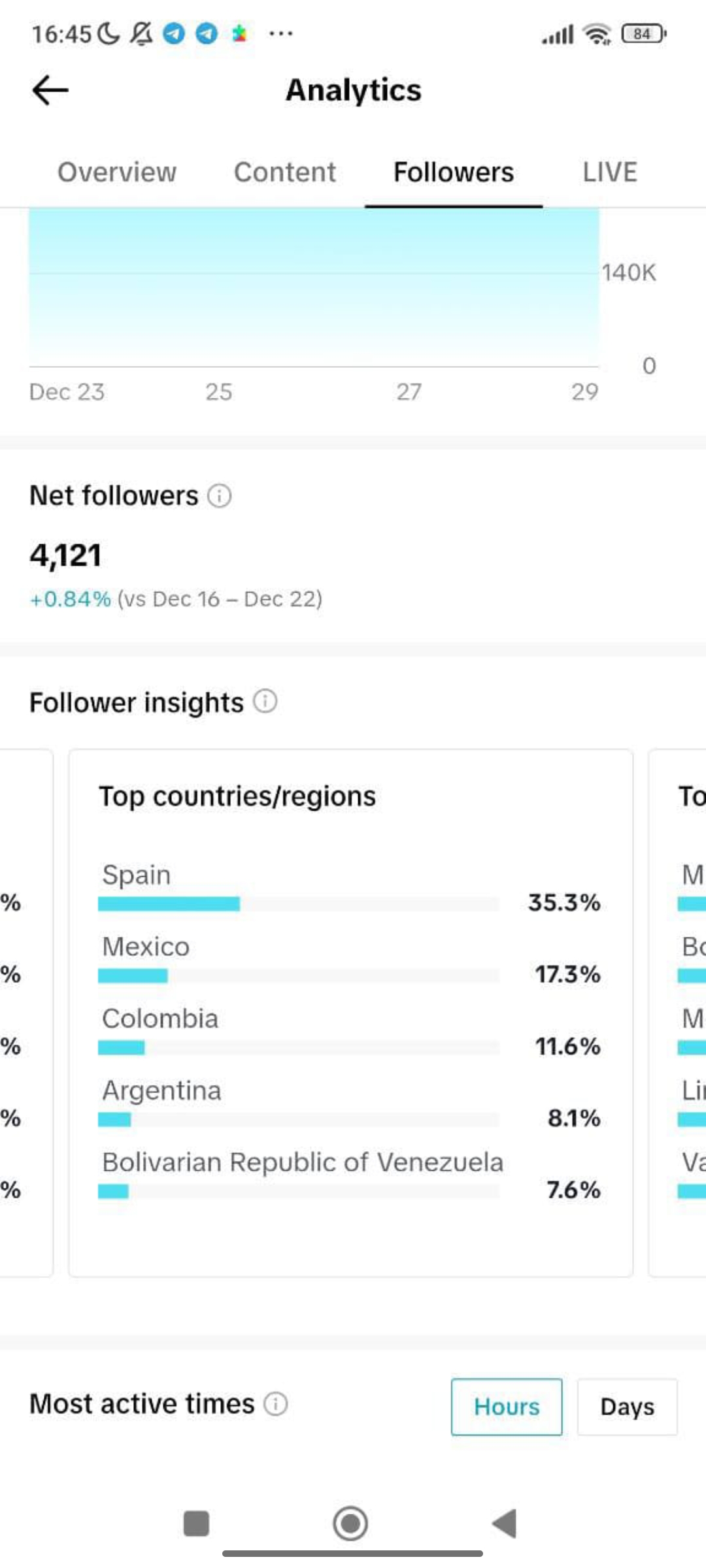The height and width of the screenshot is (1568, 706).
Task: Tap Android back triangle button
Action: tap(505, 1524)
